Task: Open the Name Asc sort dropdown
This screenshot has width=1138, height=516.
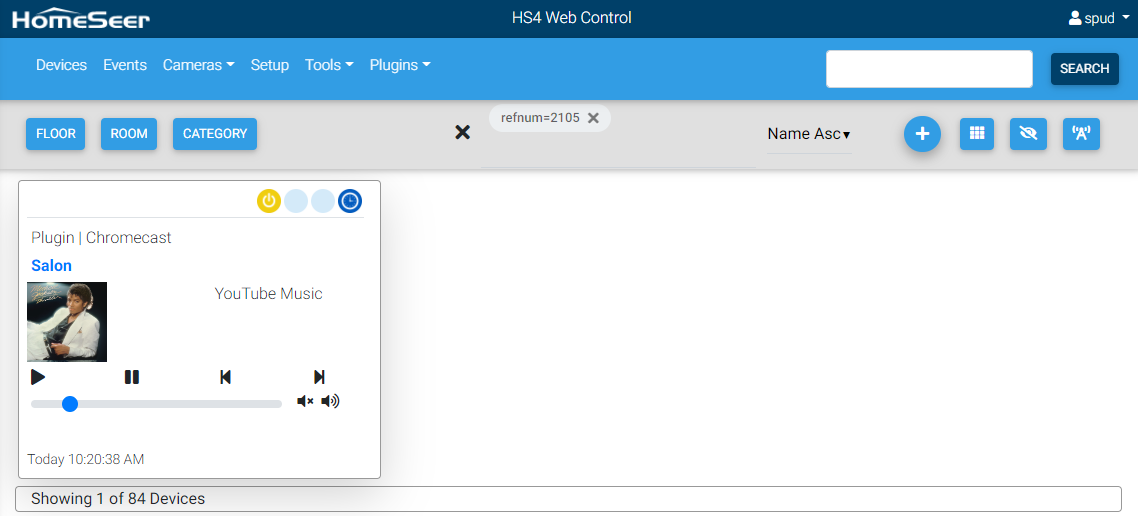Action: [808, 134]
